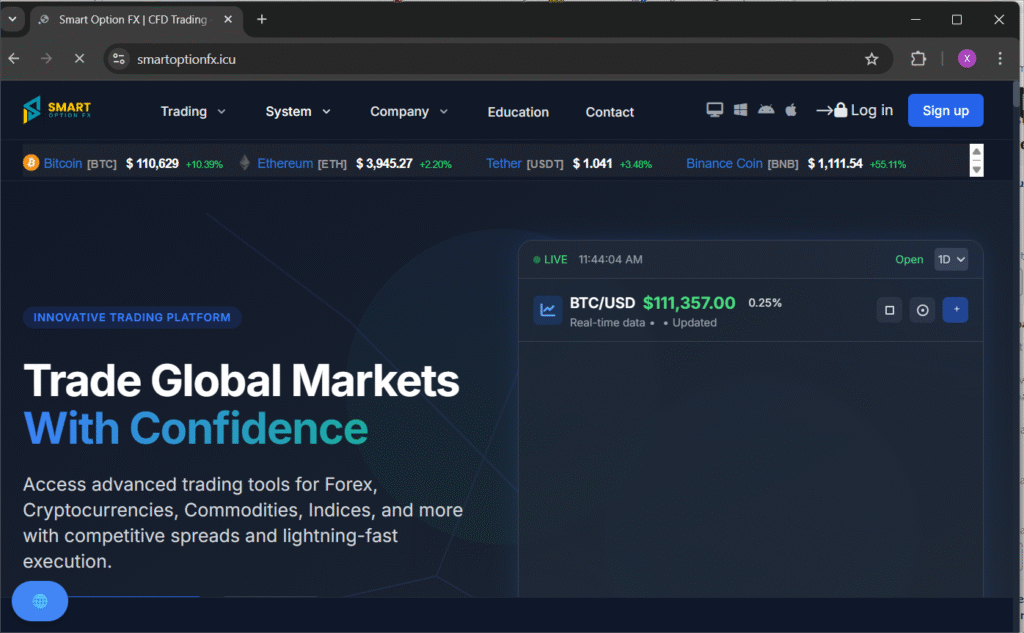Toggle the target record icon on the chart widget

tap(922, 310)
